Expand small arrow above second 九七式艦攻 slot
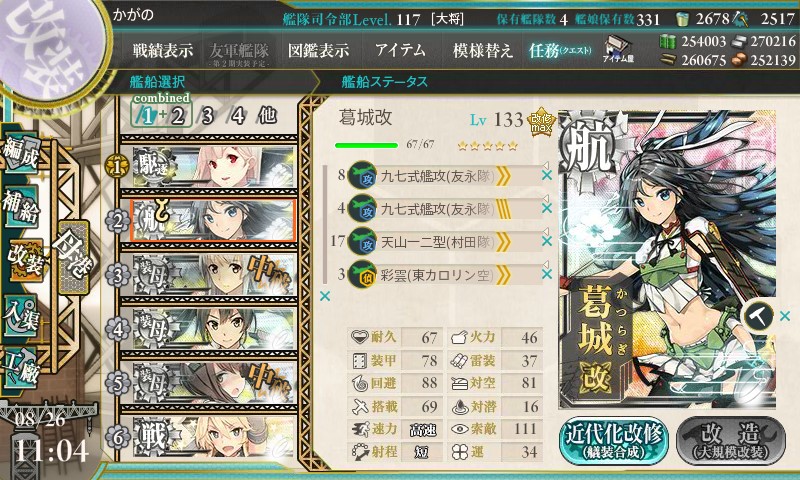Image resolution: width=800 pixels, height=480 pixels. pos(545,198)
